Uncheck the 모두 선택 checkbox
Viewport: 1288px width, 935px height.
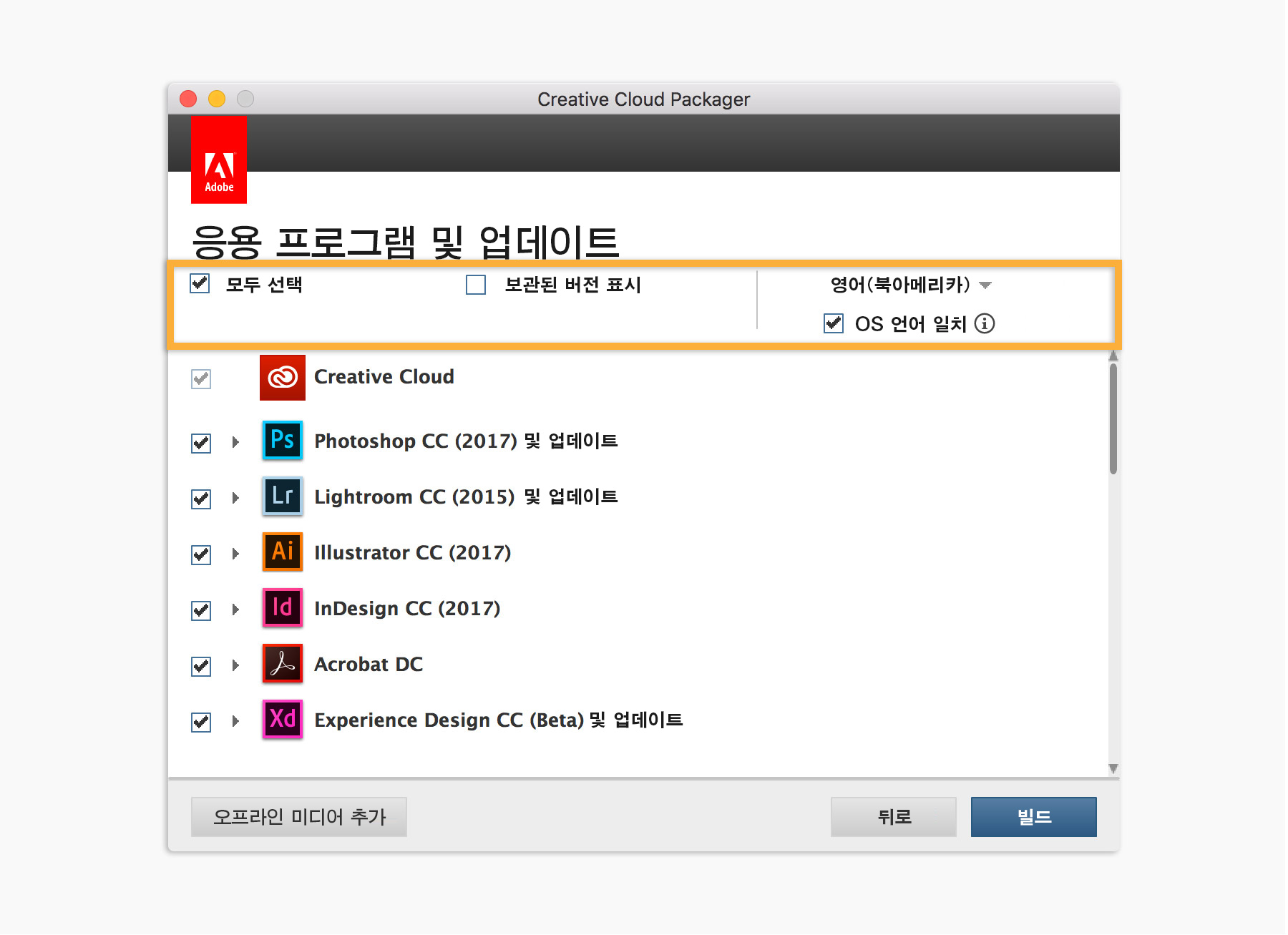(x=200, y=284)
